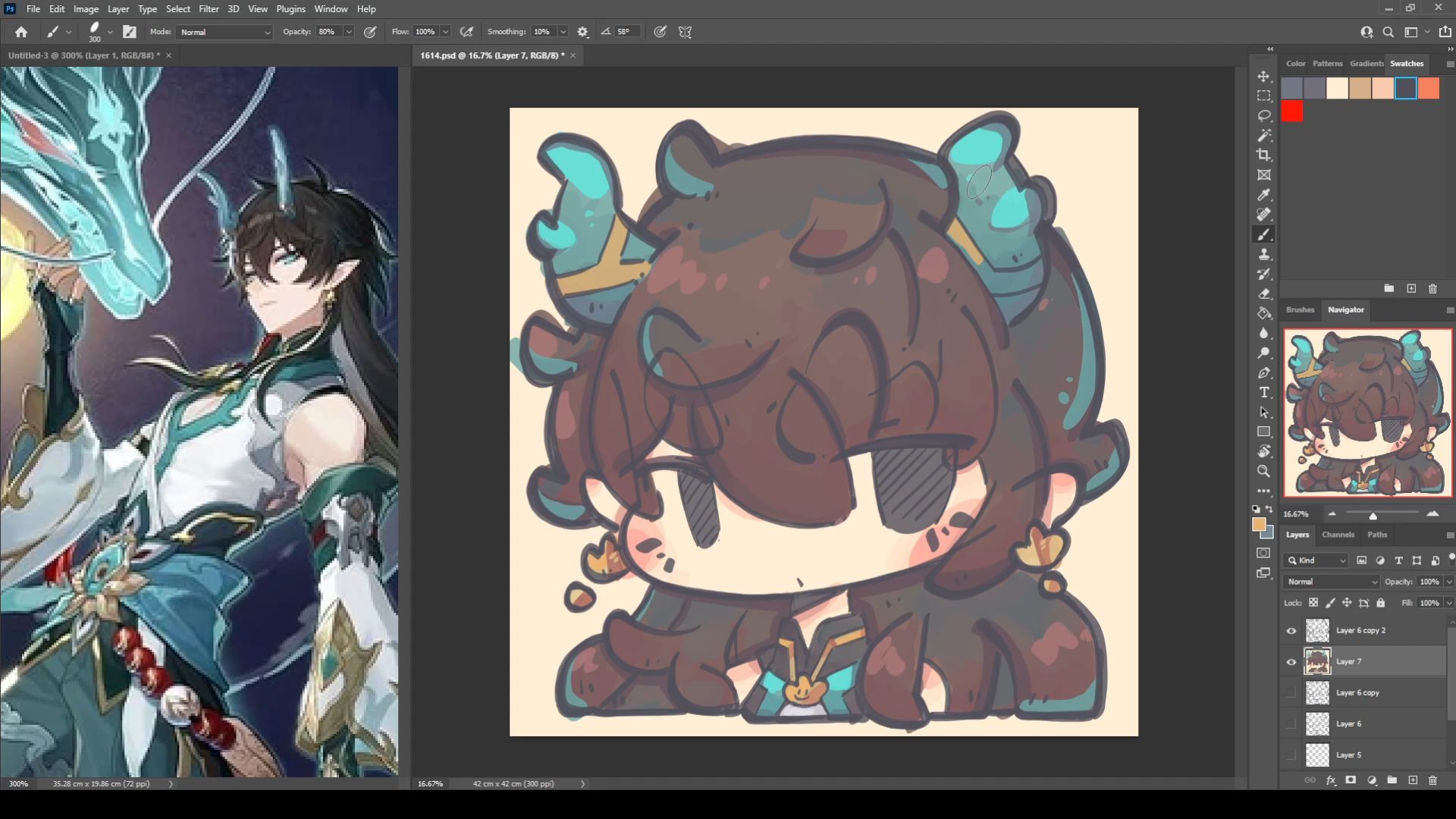Click the Home button in options bar
Image resolution: width=1456 pixels, height=819 pixels.
pyautogui.click(x=21, y=32)
